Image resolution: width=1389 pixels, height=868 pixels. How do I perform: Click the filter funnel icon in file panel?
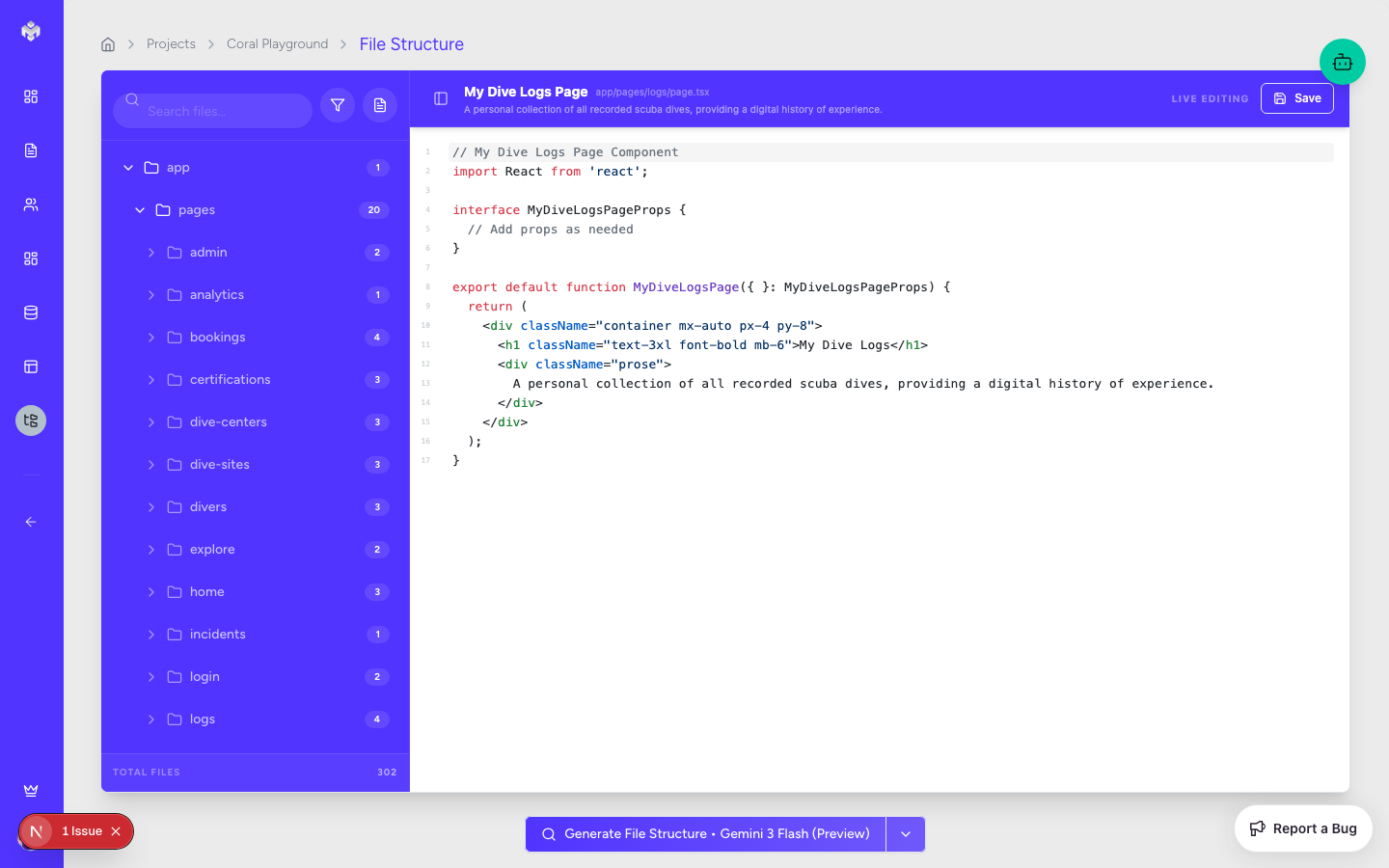tap(338, 106)
